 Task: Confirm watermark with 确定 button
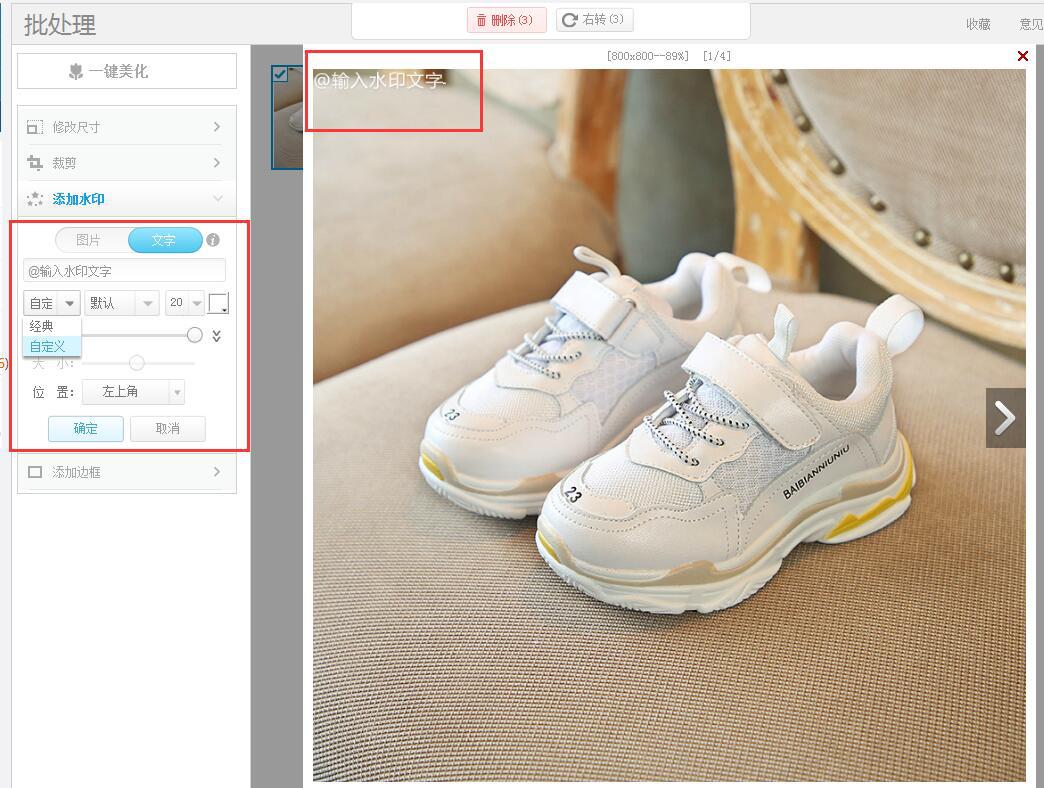point(85,428)
